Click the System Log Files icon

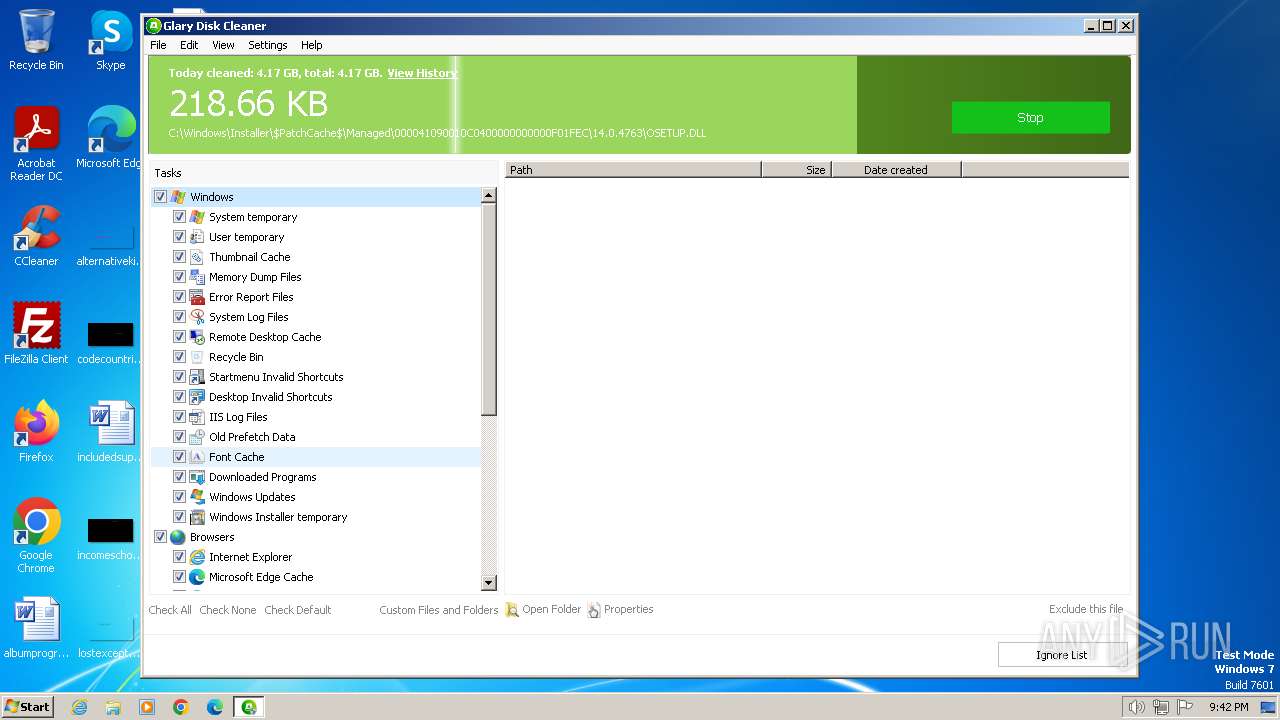pos(197,317)
